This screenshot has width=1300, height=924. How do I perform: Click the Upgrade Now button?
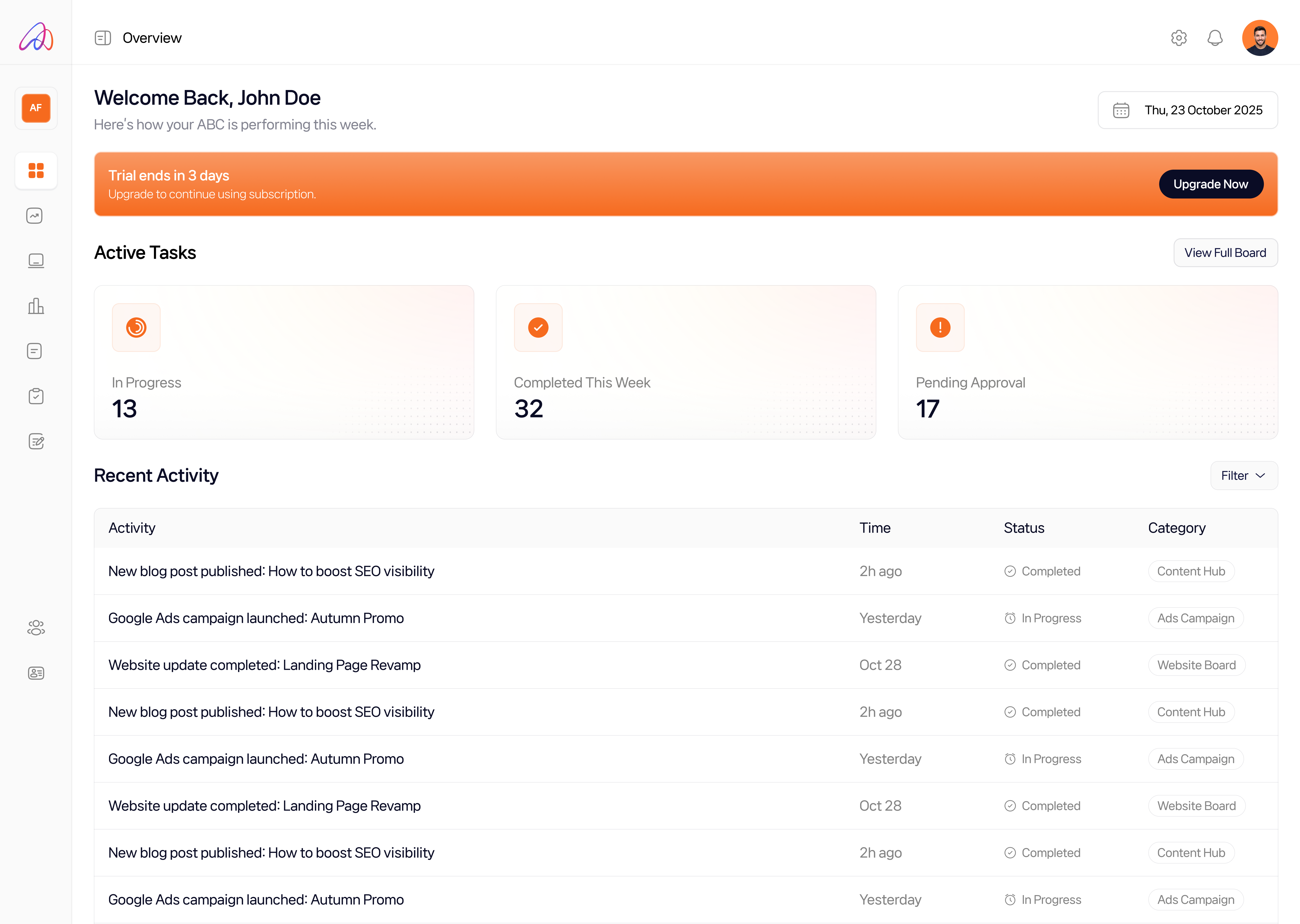(1211, 184)
